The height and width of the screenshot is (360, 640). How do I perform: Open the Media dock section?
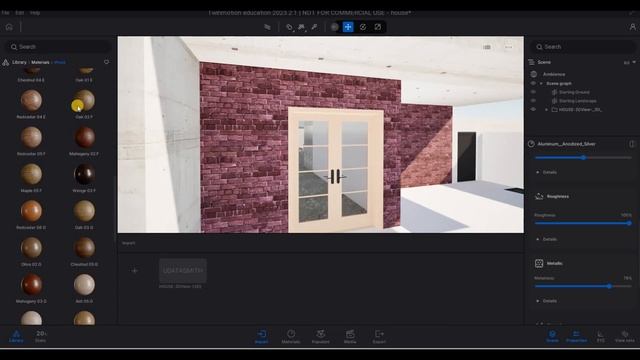point(350,337)
